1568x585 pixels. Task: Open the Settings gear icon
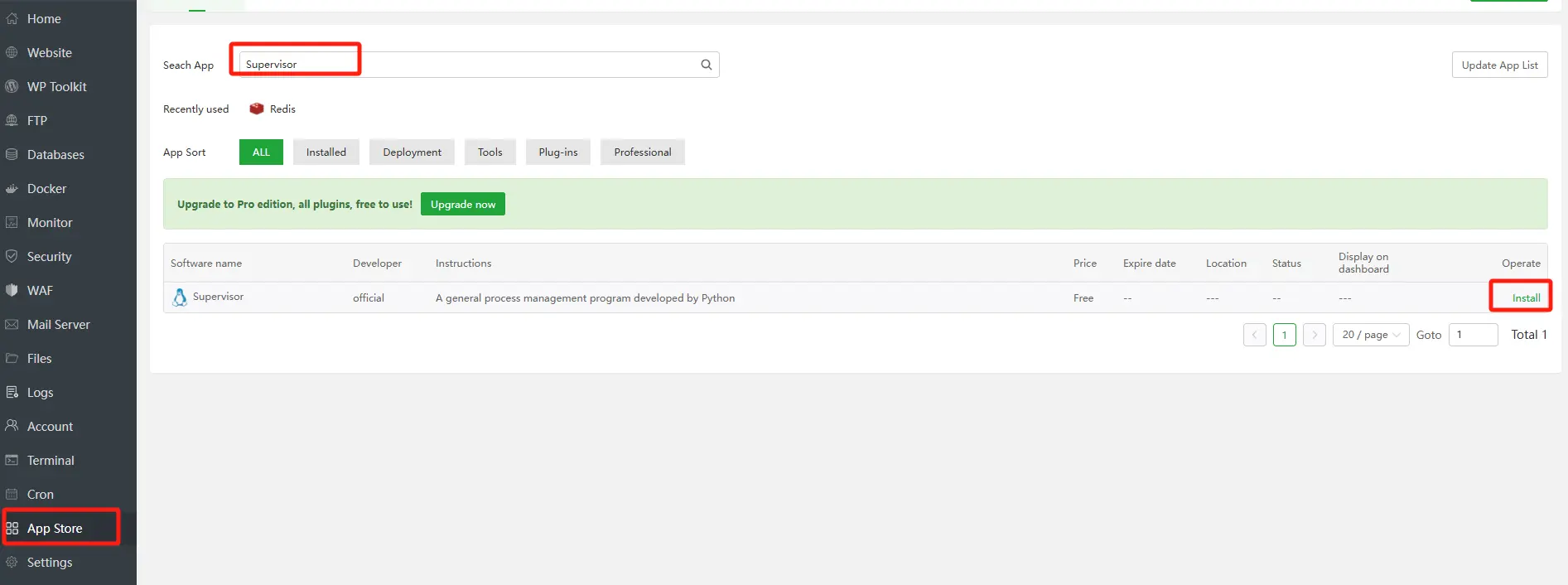click(12, 562)
